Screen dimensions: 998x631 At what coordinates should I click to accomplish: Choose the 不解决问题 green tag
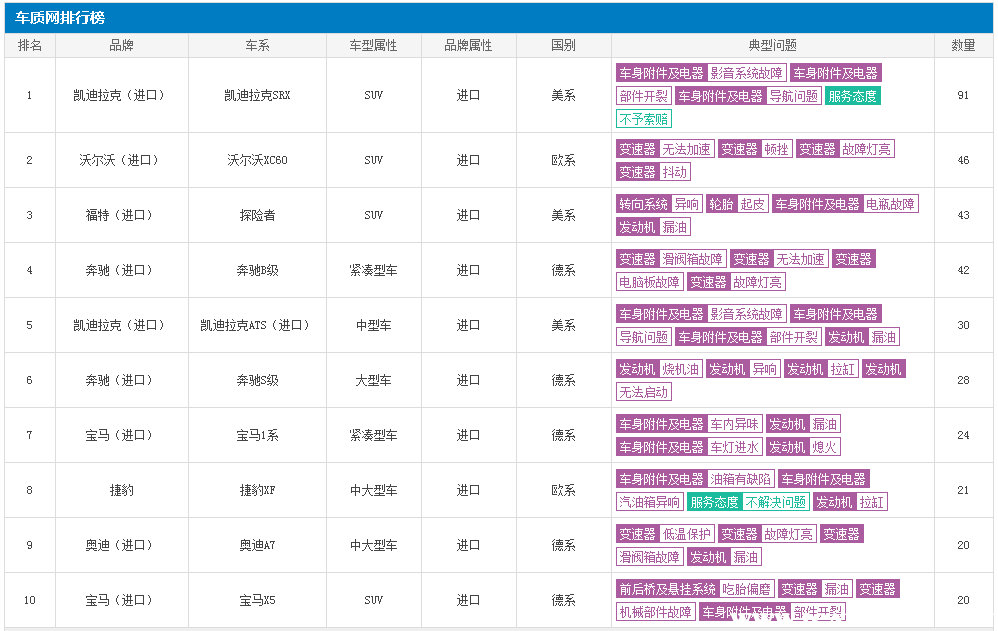[775, 502]
